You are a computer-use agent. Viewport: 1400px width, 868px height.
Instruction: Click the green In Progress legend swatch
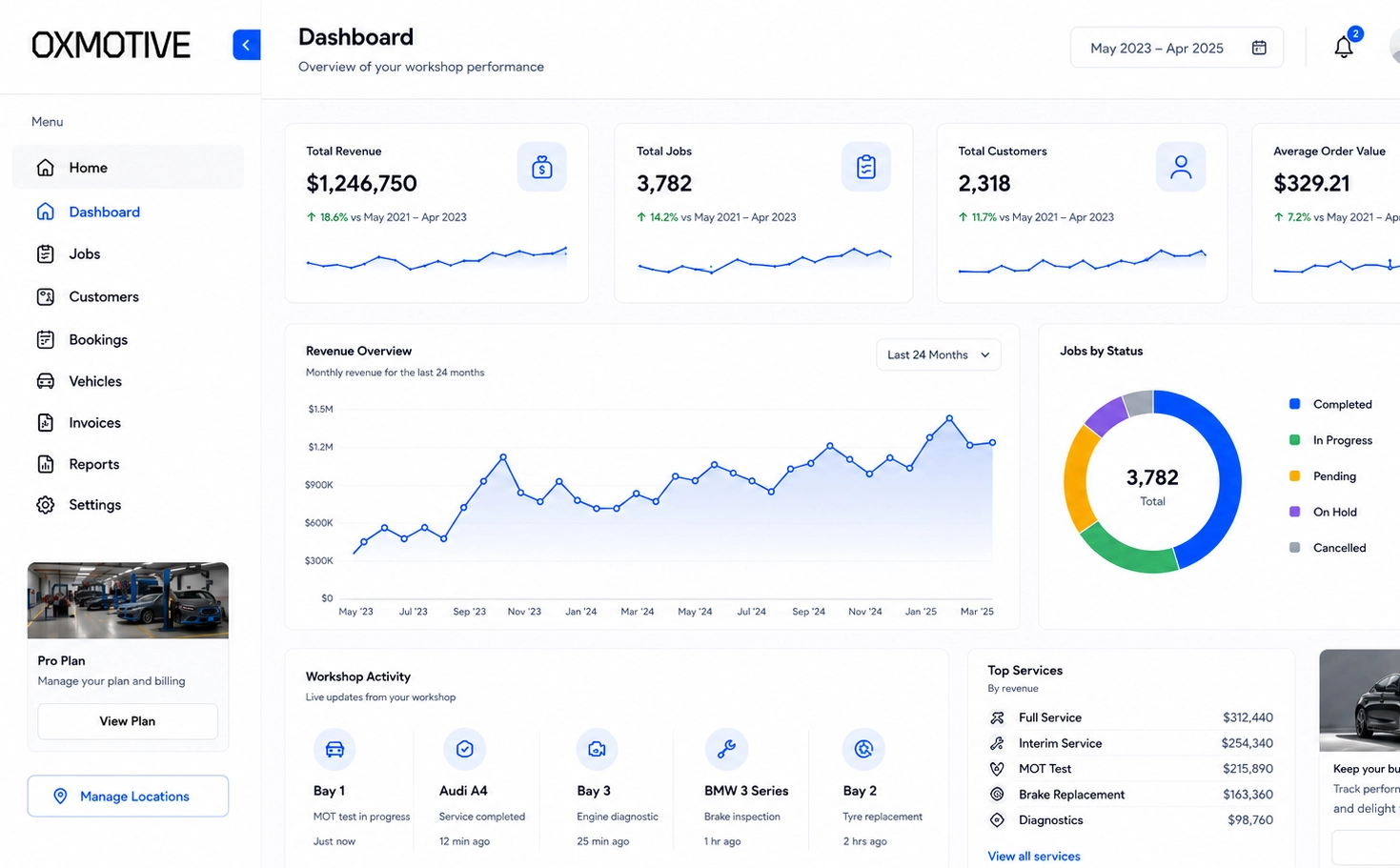(x=1294, y=440)
